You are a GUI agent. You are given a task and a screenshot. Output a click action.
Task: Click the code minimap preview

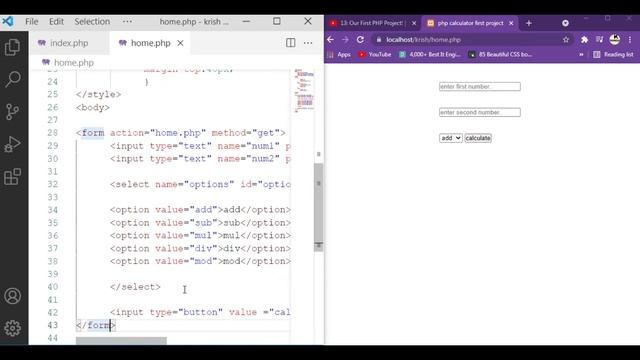[x=304, y=91]
